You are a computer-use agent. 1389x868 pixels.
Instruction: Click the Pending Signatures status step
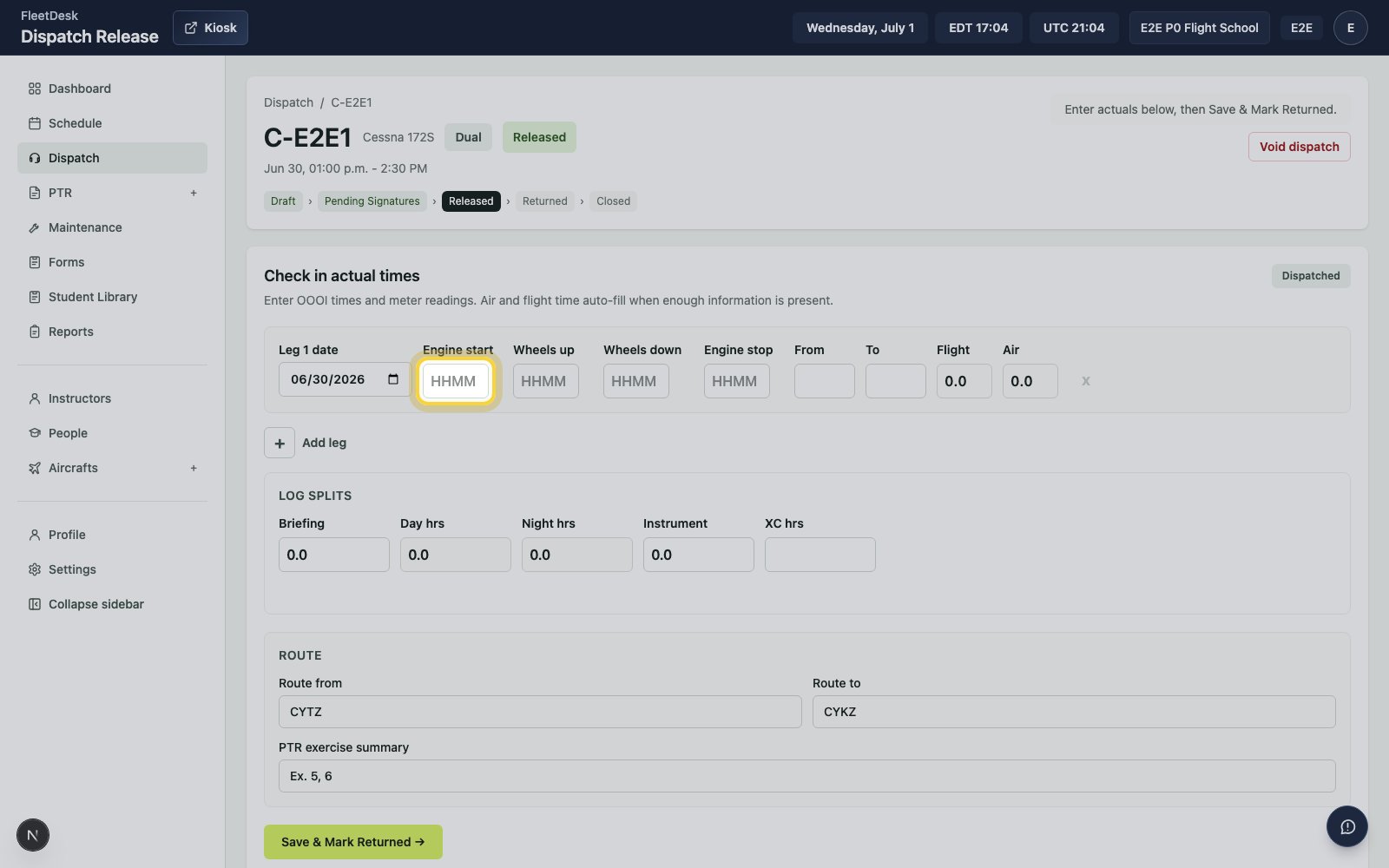[372, 201]
